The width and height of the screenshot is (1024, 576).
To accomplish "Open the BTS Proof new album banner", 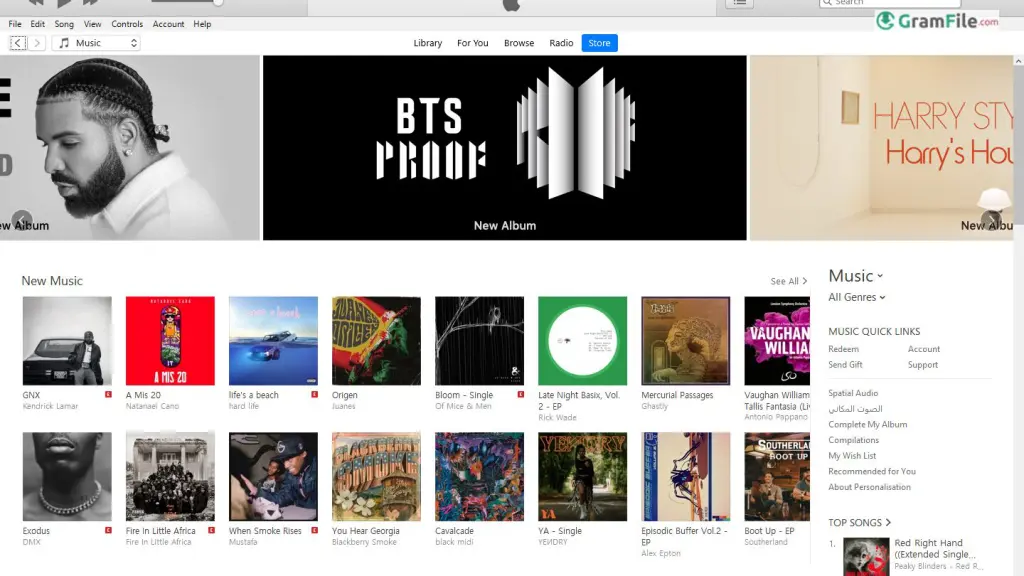I will point(504,148).
